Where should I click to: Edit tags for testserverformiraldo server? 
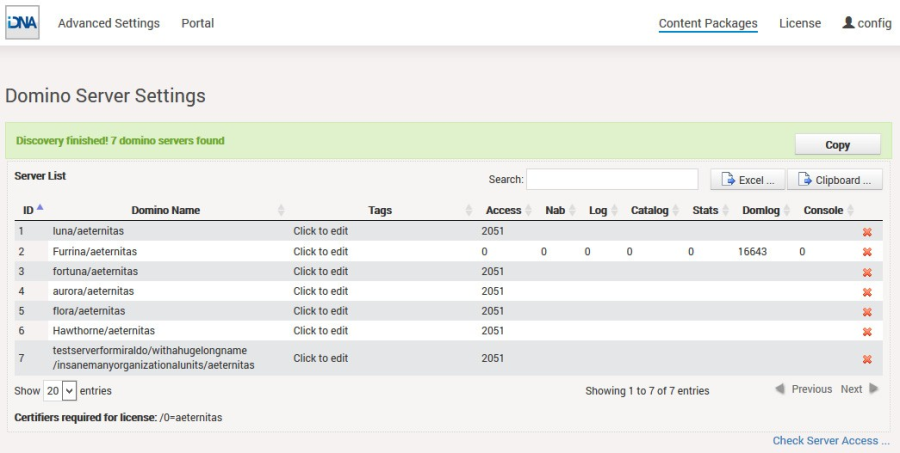tap(320, 358)
